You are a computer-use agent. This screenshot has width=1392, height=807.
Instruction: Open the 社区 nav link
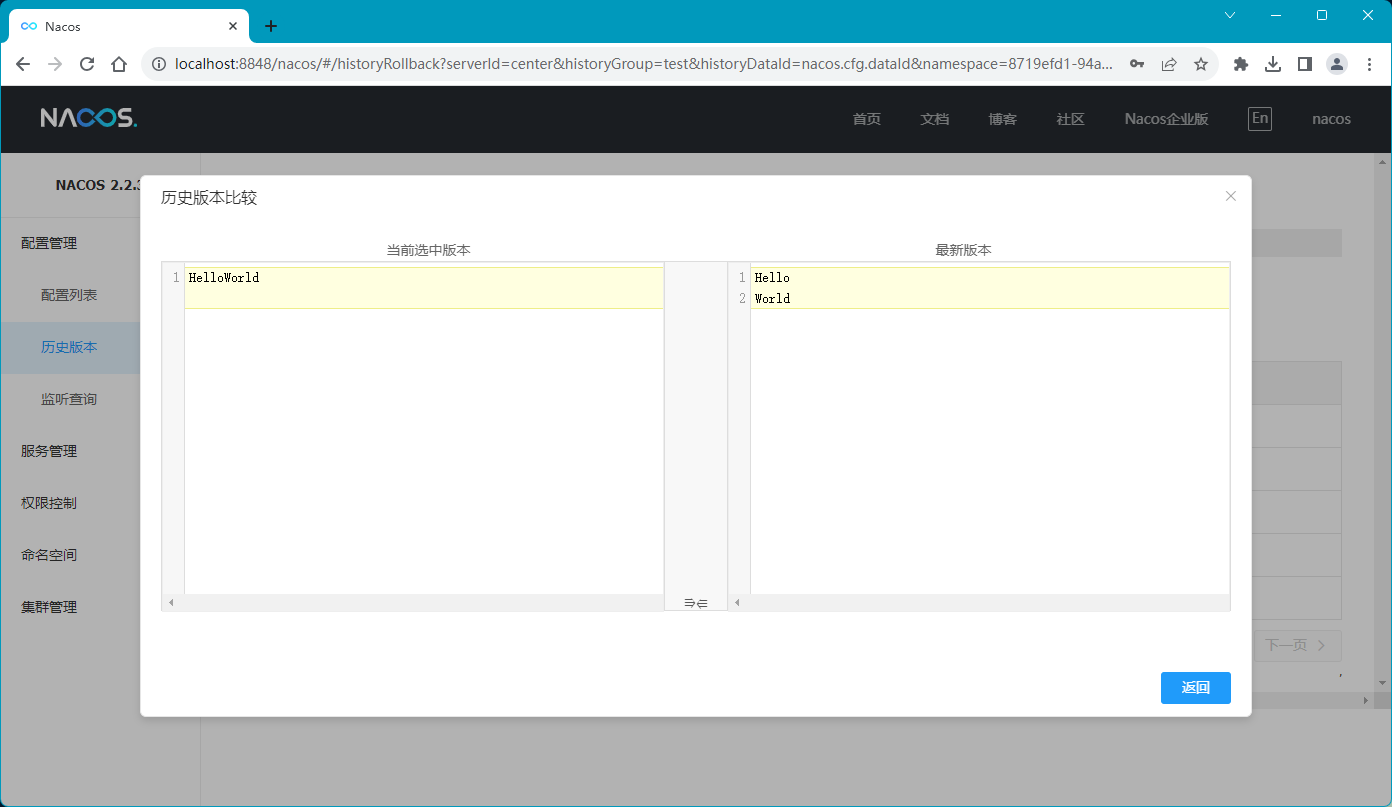(x=1070, y=119)
